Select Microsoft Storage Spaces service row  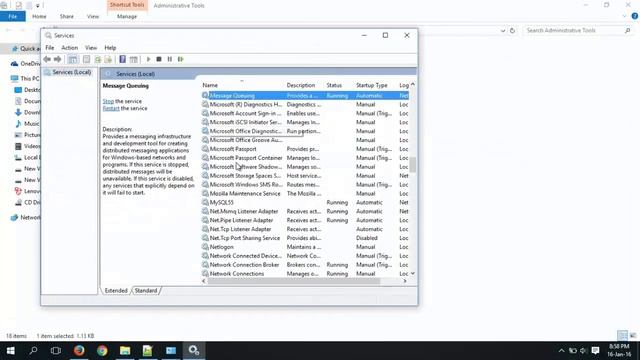pos(305,176)
